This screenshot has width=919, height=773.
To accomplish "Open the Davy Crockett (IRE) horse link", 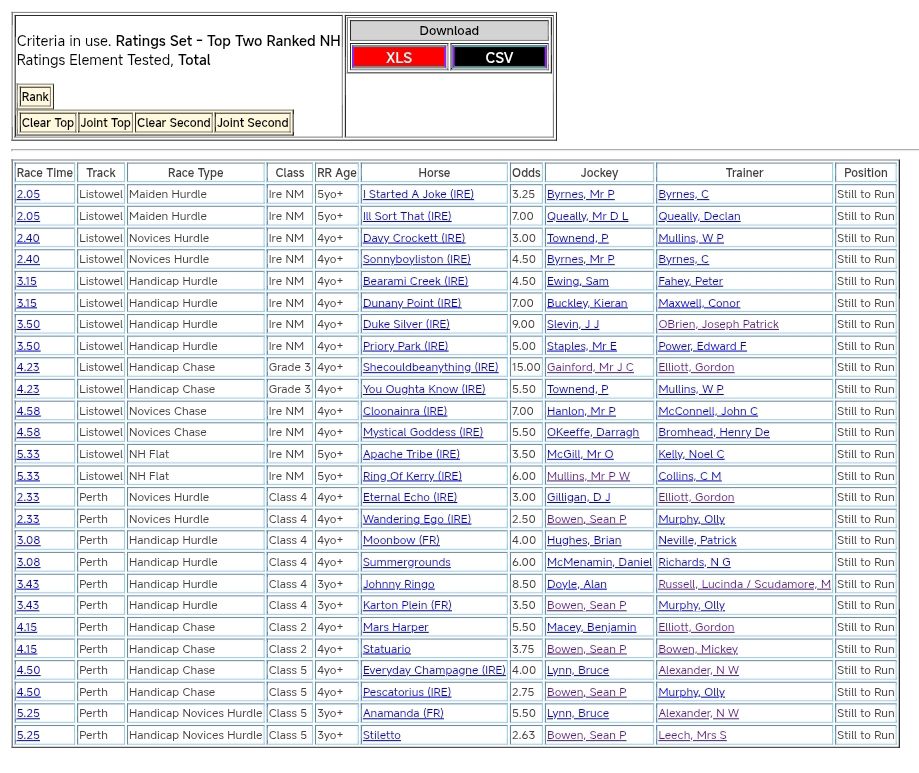I will 413,238.
